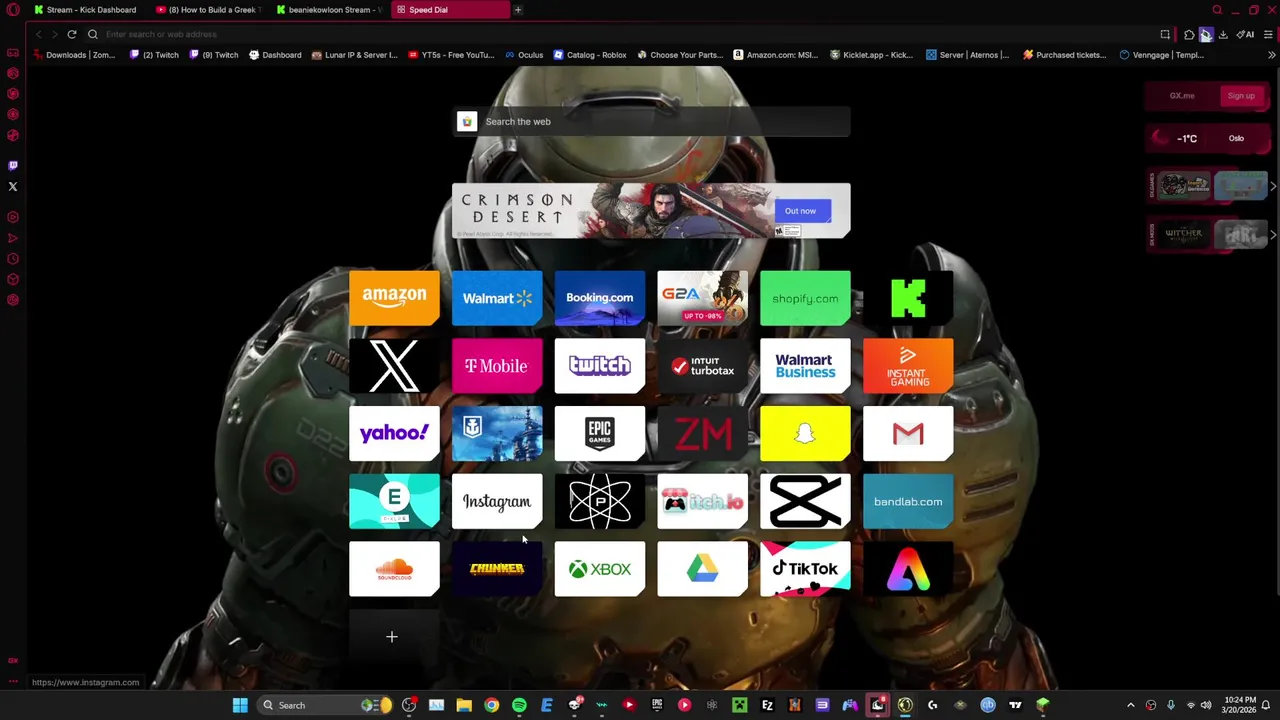This screenshot has width=1280, height=720.
Task: Open the Amazon.com: MSI bookmark
Action: tap(776, 55)
